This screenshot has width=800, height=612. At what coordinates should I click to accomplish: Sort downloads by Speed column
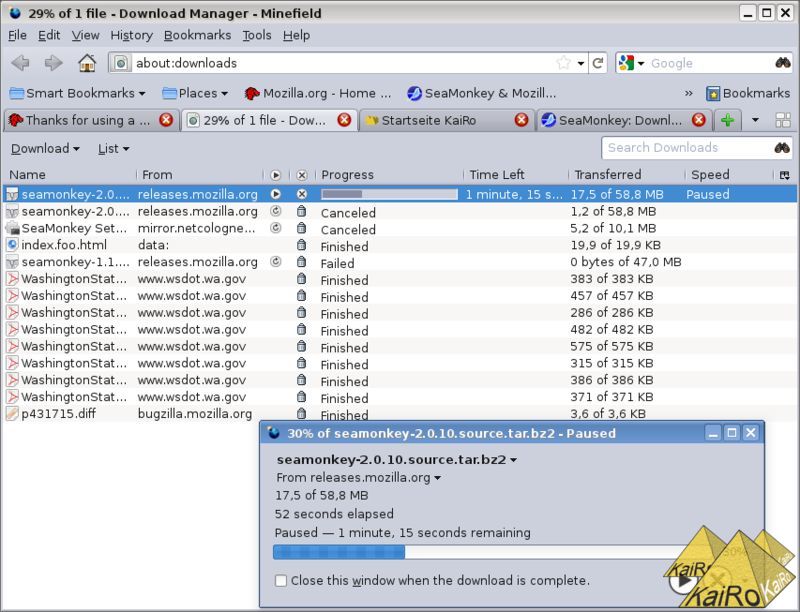coord(730,175)
